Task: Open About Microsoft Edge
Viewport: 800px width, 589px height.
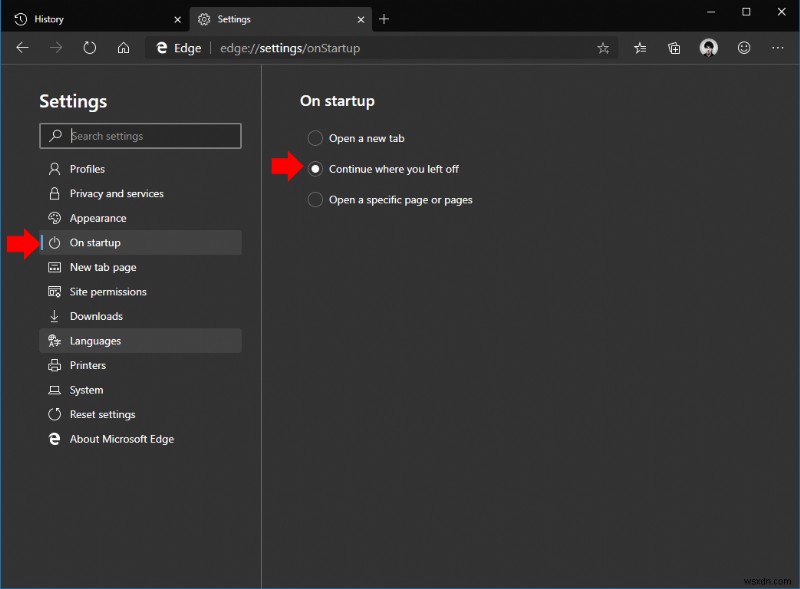Action: [x=120, y=438]
